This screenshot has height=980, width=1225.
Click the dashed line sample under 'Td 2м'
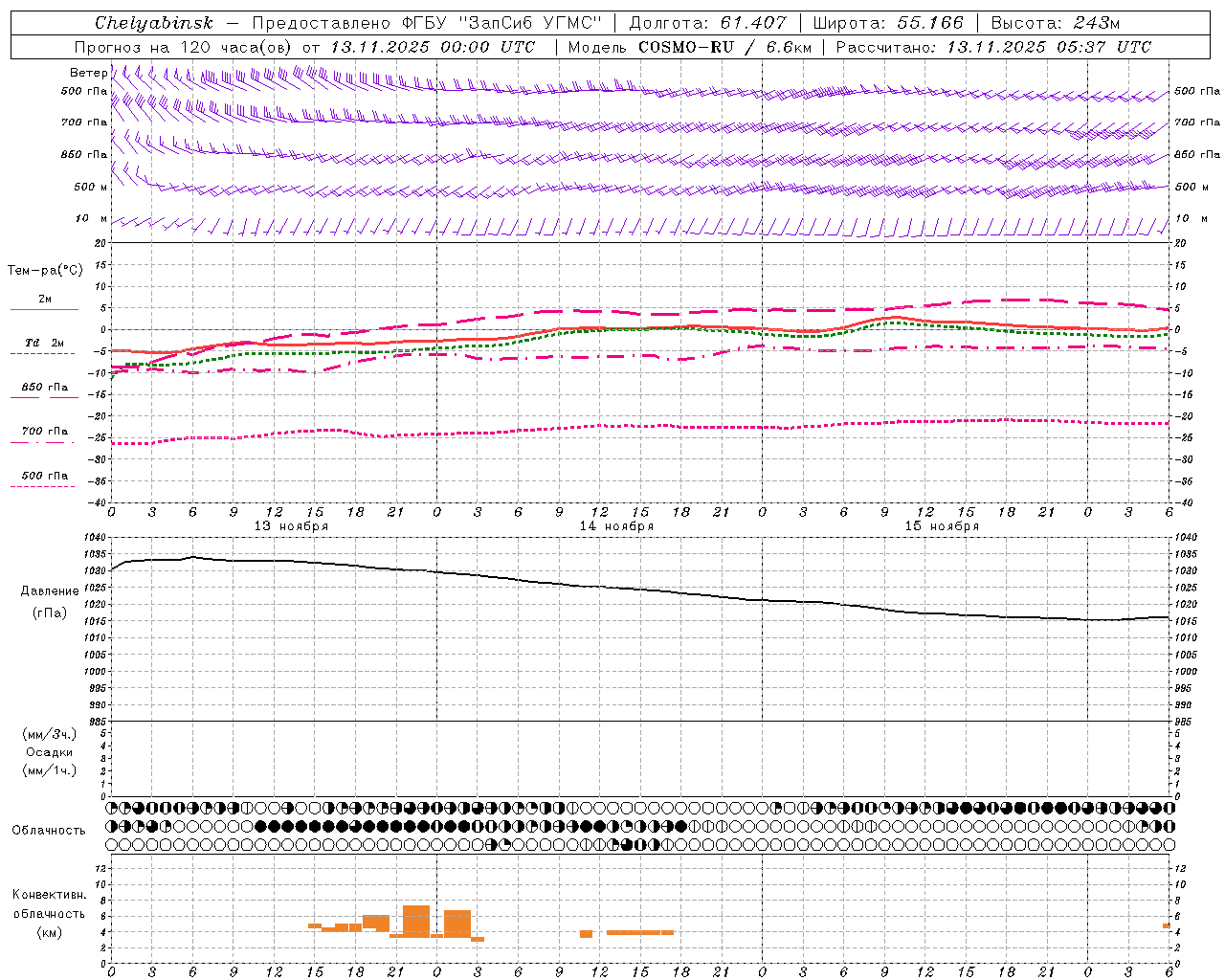(42, 353)
